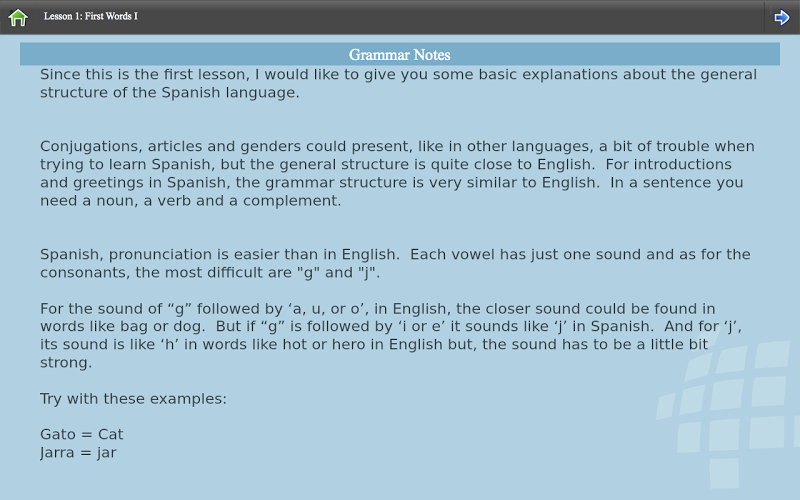Click the line starting 'and greetings in Spanish'
The image size is (800, 500).
pyautogui.click(x=392, y=183)
